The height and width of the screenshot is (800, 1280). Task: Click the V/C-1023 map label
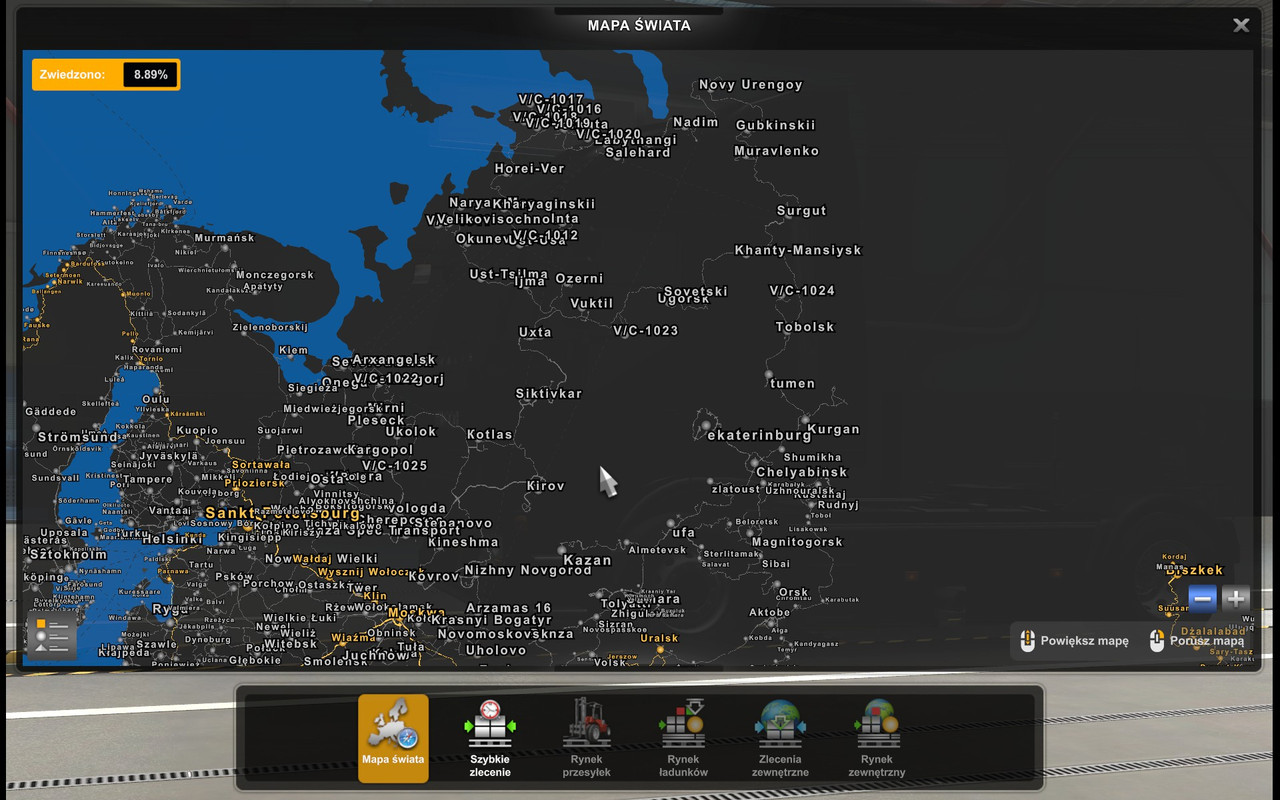pyautogui.click(x=646, y=331)
